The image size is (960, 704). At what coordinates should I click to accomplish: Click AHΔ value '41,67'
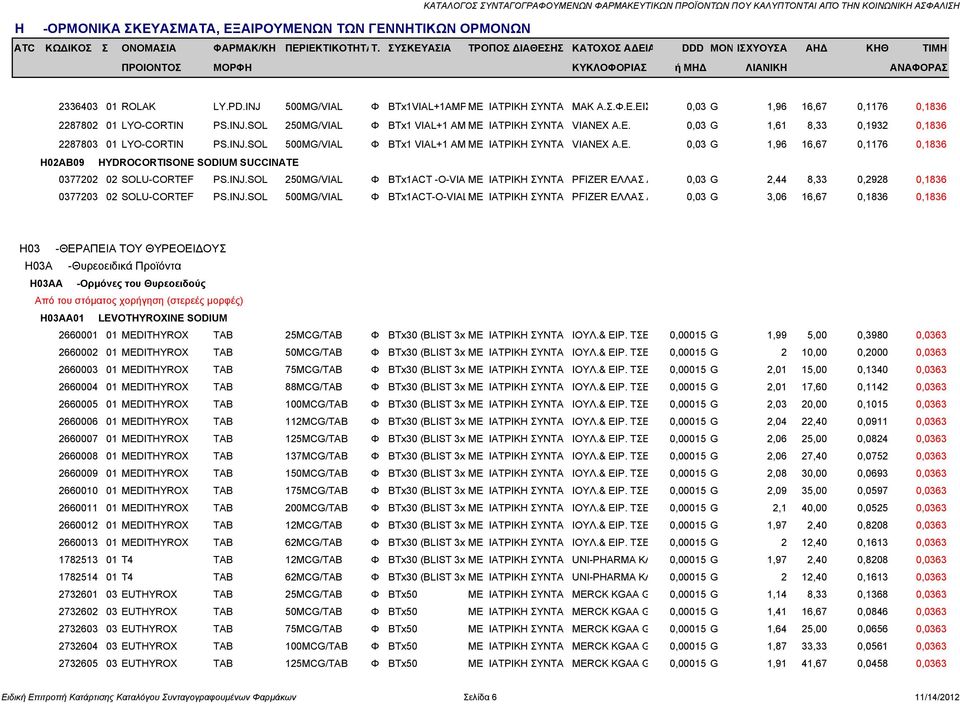(x=814, y=664)
